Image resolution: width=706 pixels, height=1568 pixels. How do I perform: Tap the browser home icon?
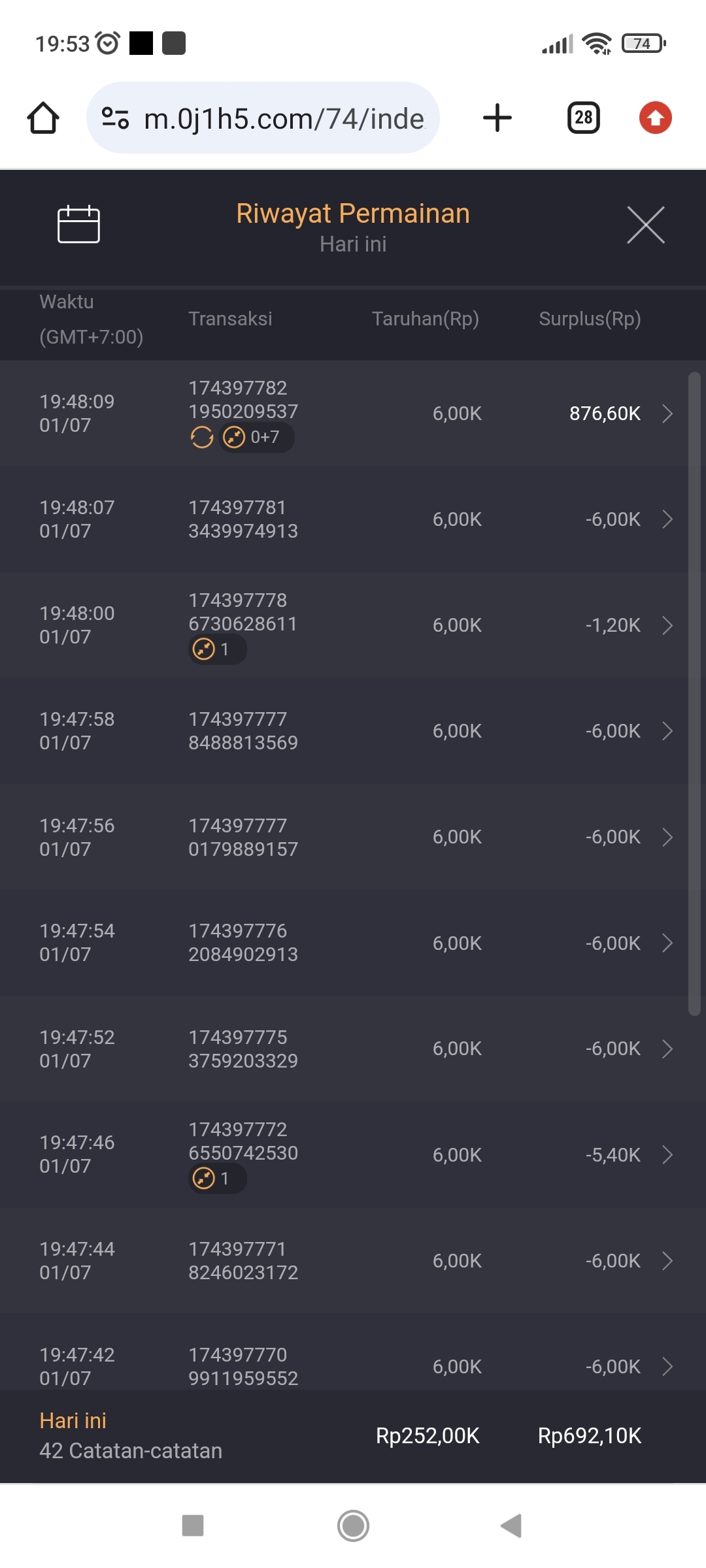pyautogui.click(x=43, y=118)
